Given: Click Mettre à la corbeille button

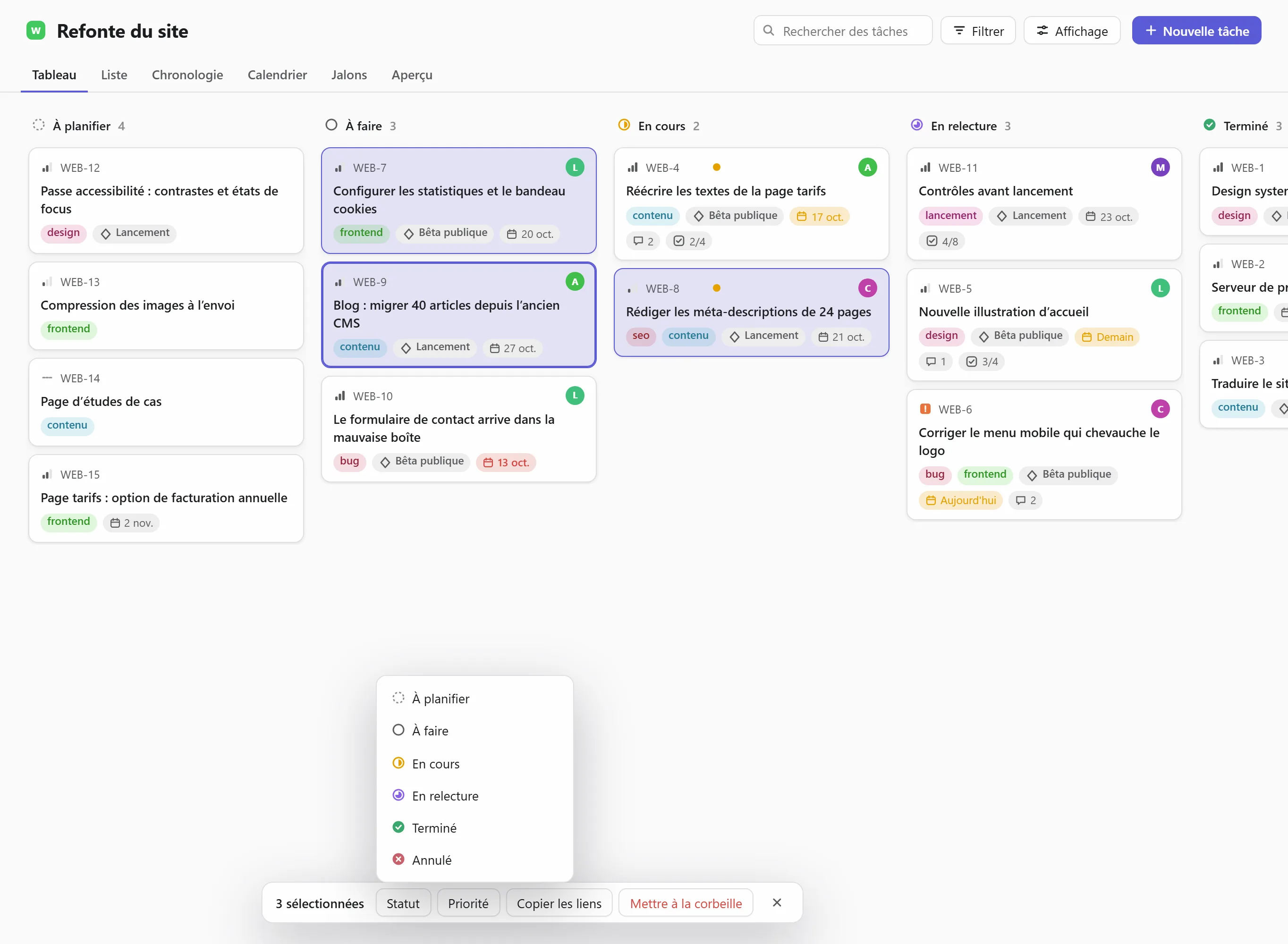Looking at the screenshot, I should (686, 903).
